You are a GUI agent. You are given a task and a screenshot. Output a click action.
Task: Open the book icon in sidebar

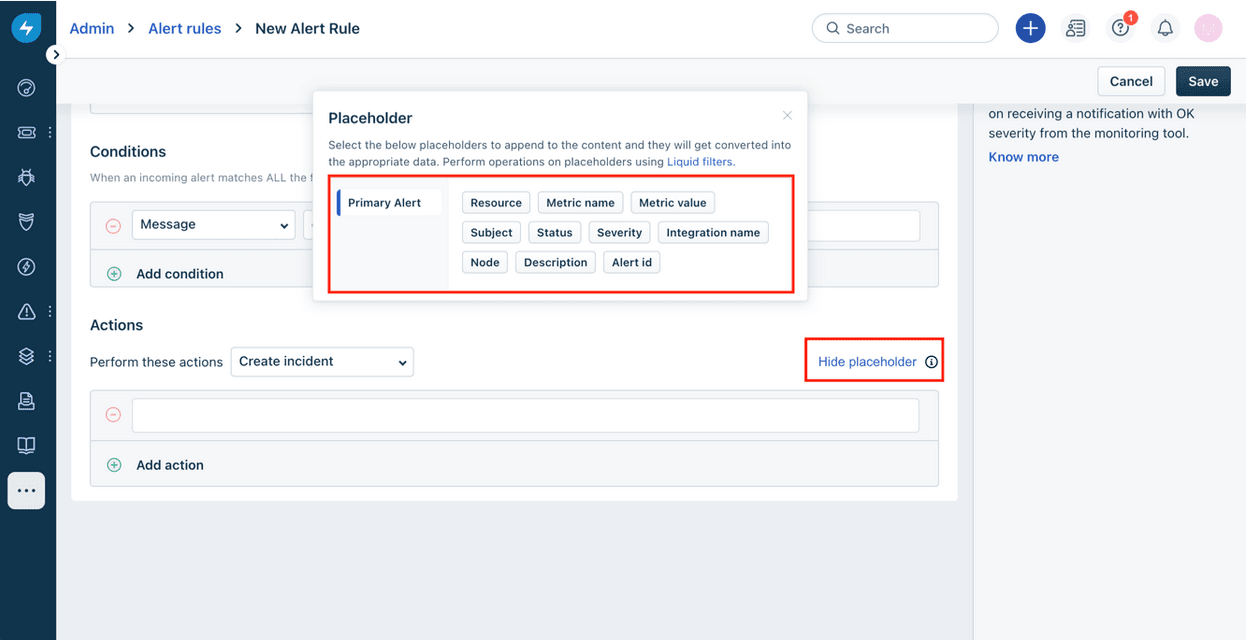(27, 445)
